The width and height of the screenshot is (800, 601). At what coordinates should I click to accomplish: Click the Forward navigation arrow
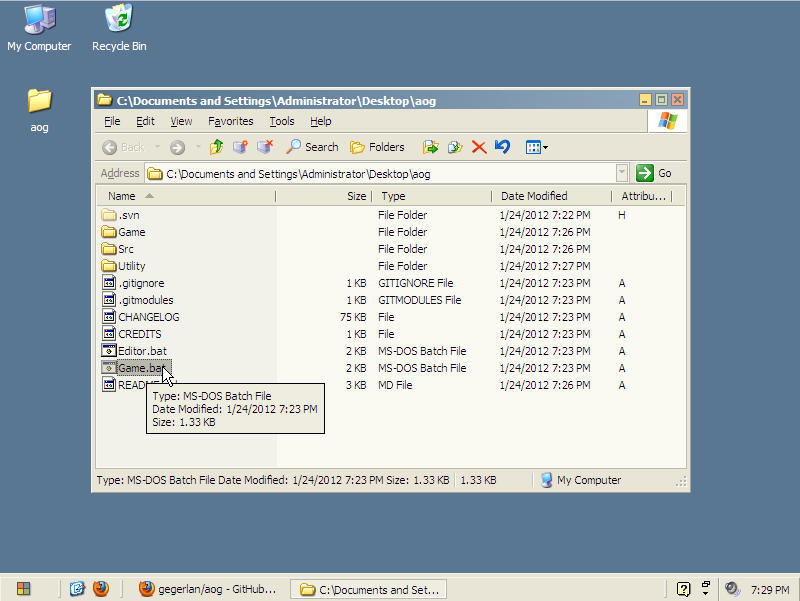coord(177,147)
